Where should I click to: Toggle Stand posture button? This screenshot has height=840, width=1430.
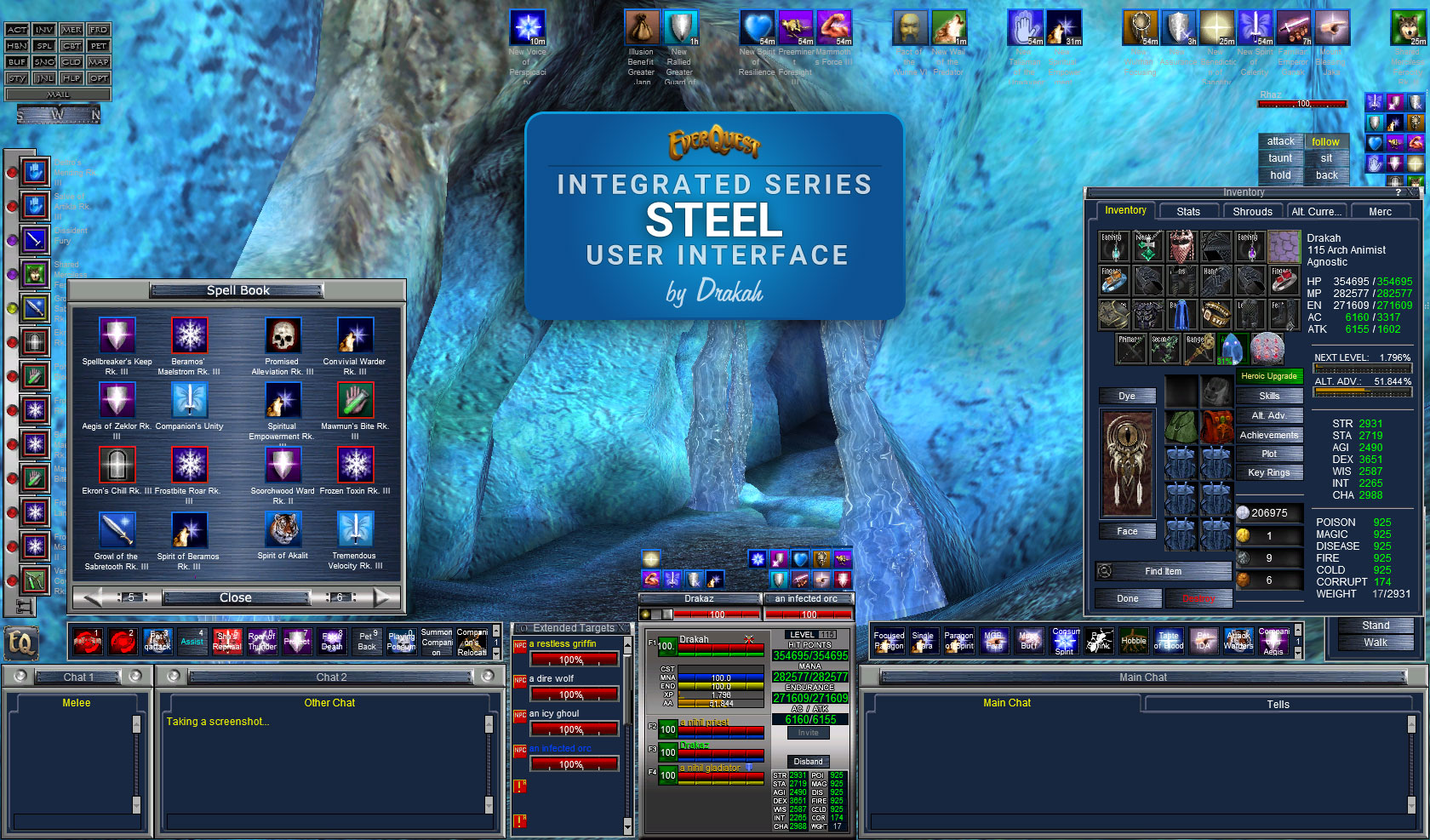point(1376,625)
